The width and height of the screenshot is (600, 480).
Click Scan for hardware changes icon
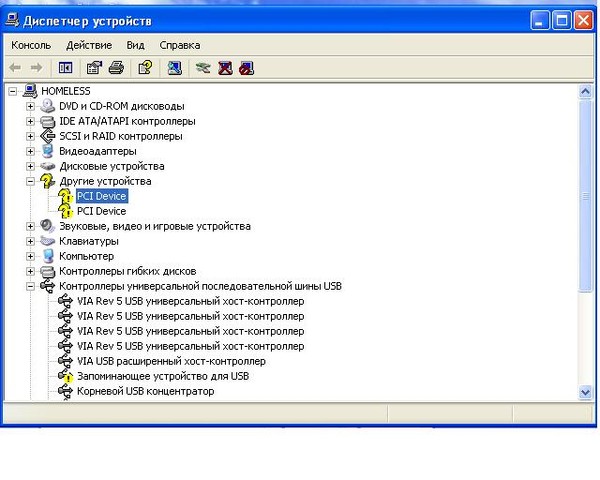[175, 68]
